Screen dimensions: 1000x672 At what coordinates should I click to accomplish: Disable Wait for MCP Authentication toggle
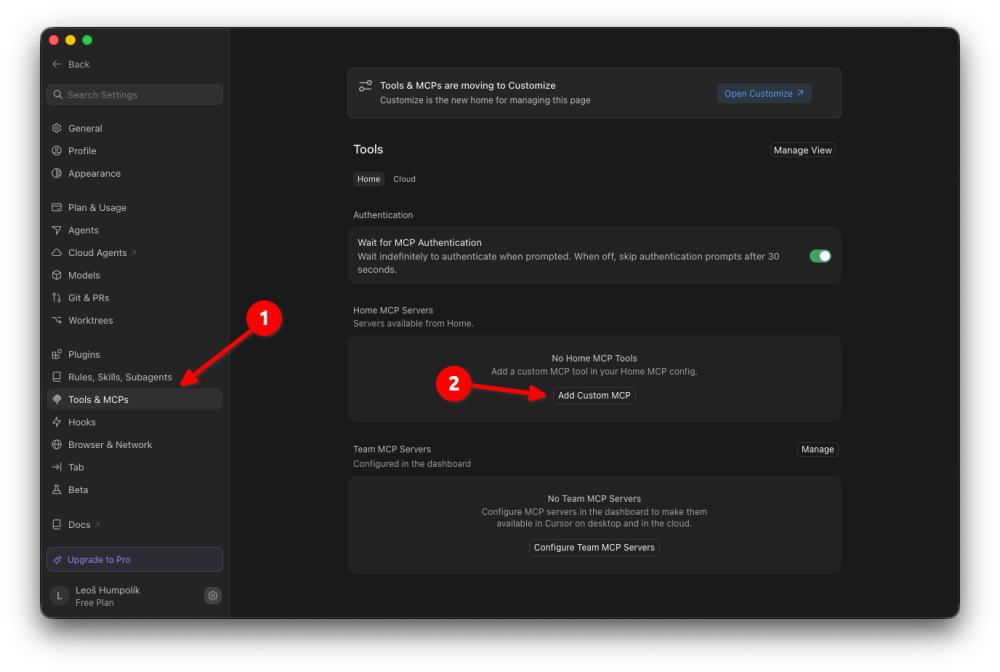[820, 256]
